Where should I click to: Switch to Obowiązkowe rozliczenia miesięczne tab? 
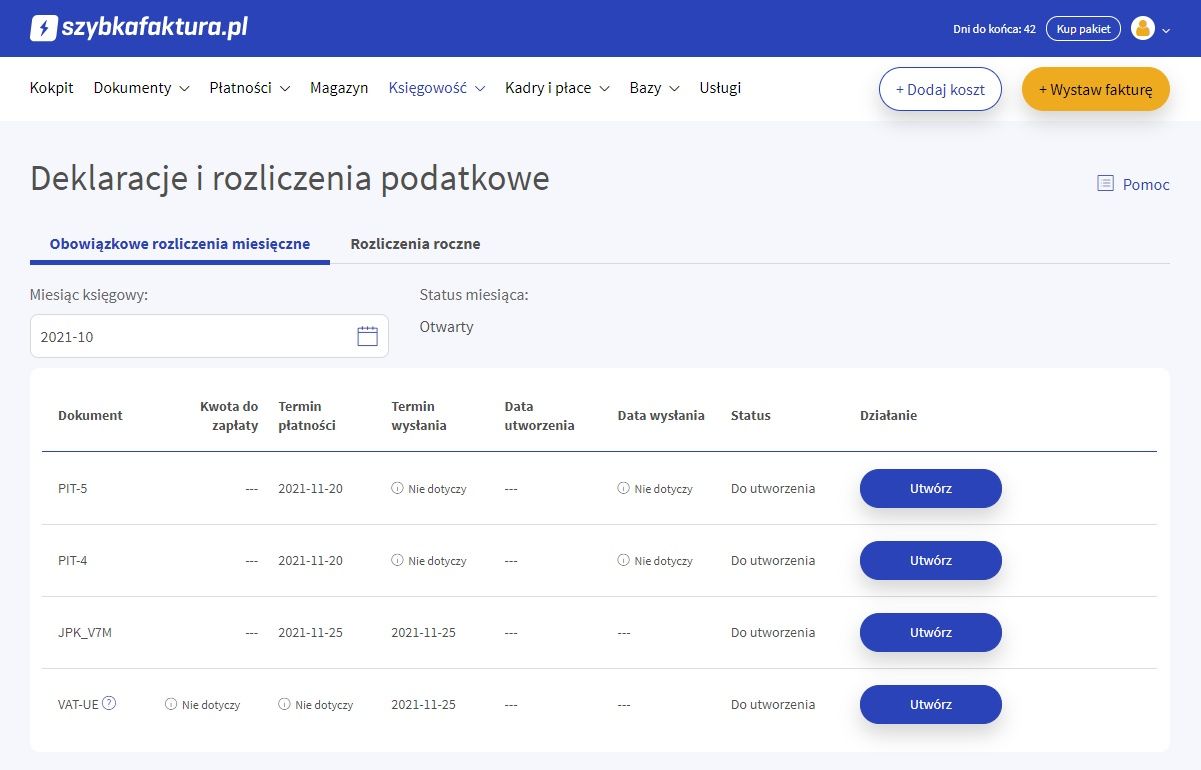point(180,244)
